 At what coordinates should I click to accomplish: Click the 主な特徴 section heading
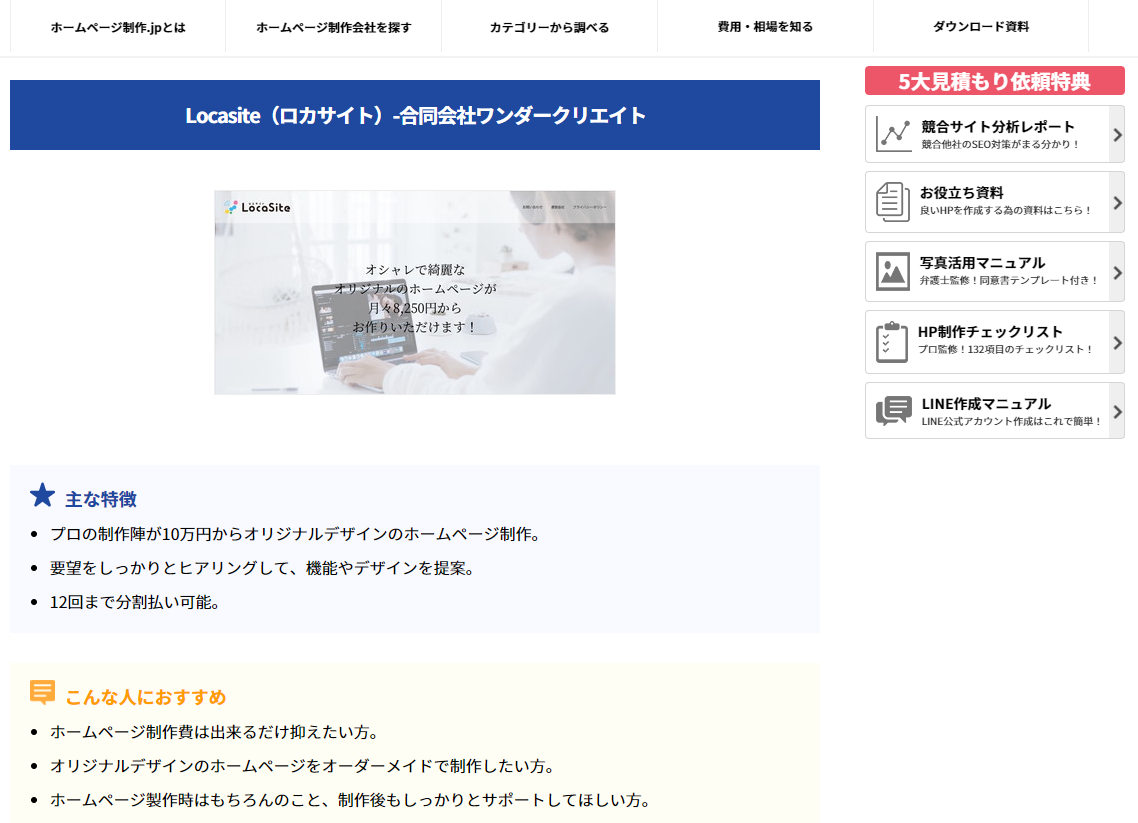point(101,499)
